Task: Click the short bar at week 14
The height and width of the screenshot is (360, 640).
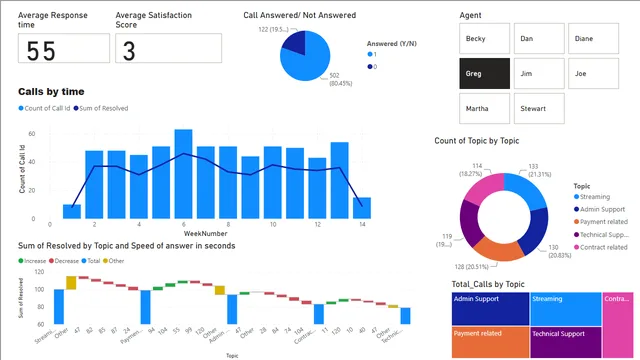Action: (x=362, y=208)
